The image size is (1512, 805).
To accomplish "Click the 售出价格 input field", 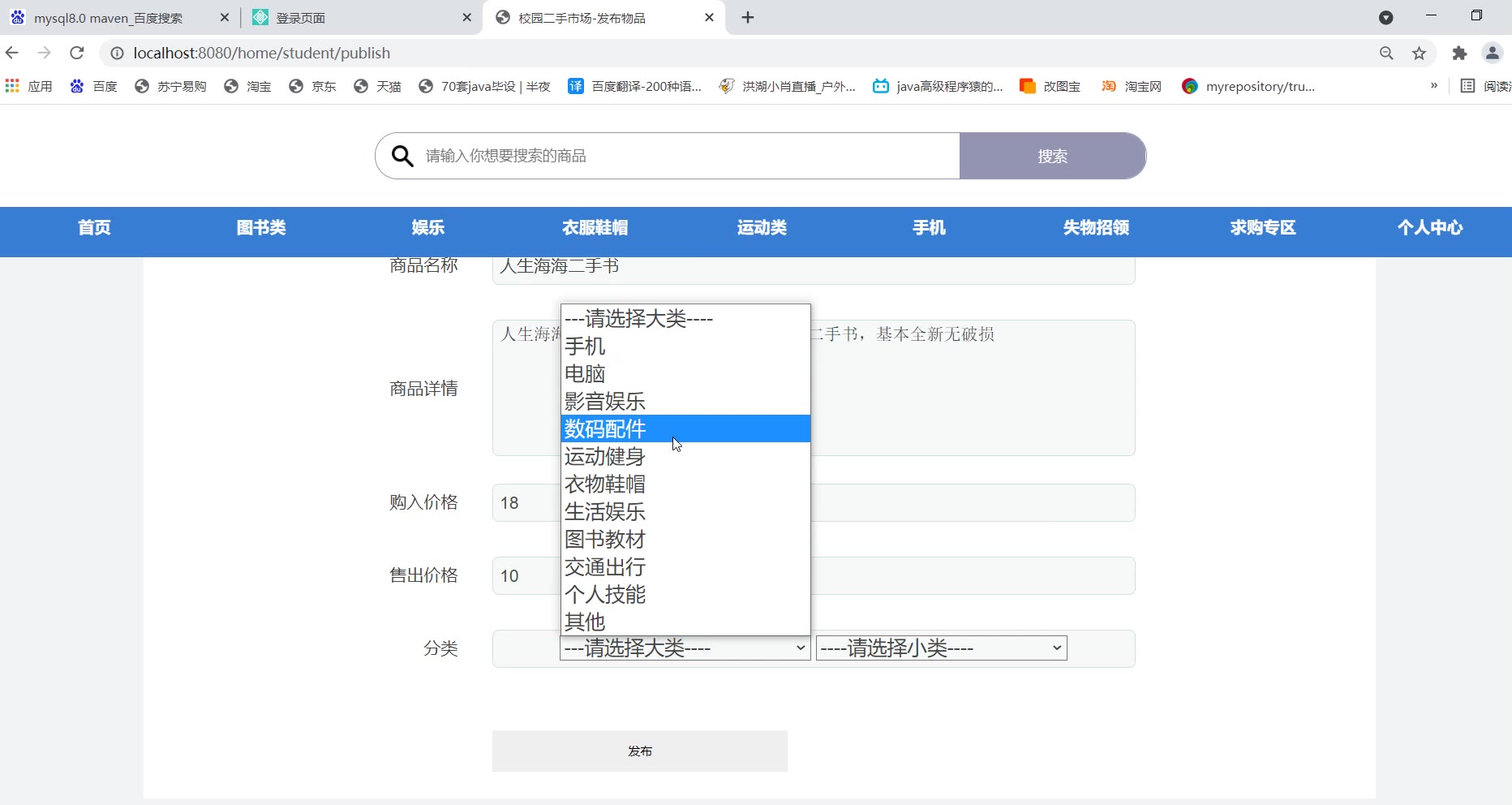I will coord(814,576).
